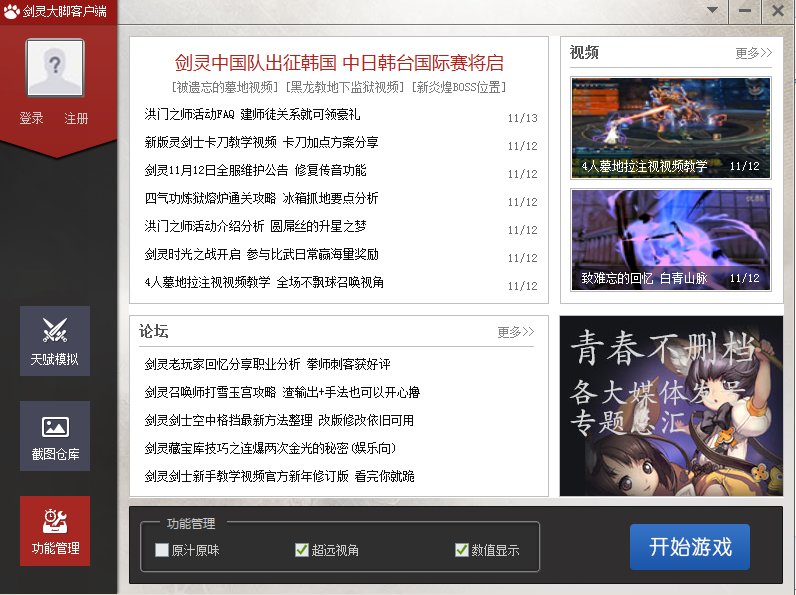Open news 剑灵11月12日全服维护公告
This screenshot has width=796, height=595.
(x=255, y=170)
